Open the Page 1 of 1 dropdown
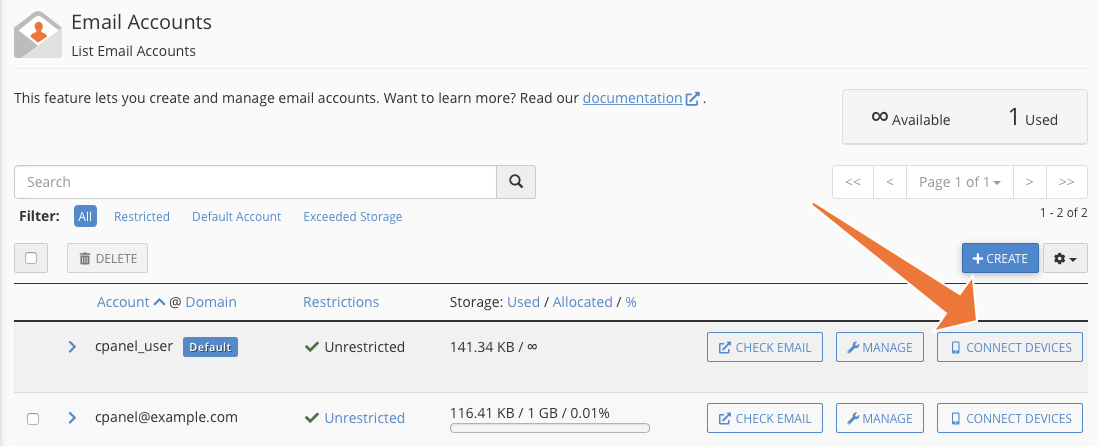Viewport: 1099px width, 446px height. pyautogui.click(x=959, y=182)
